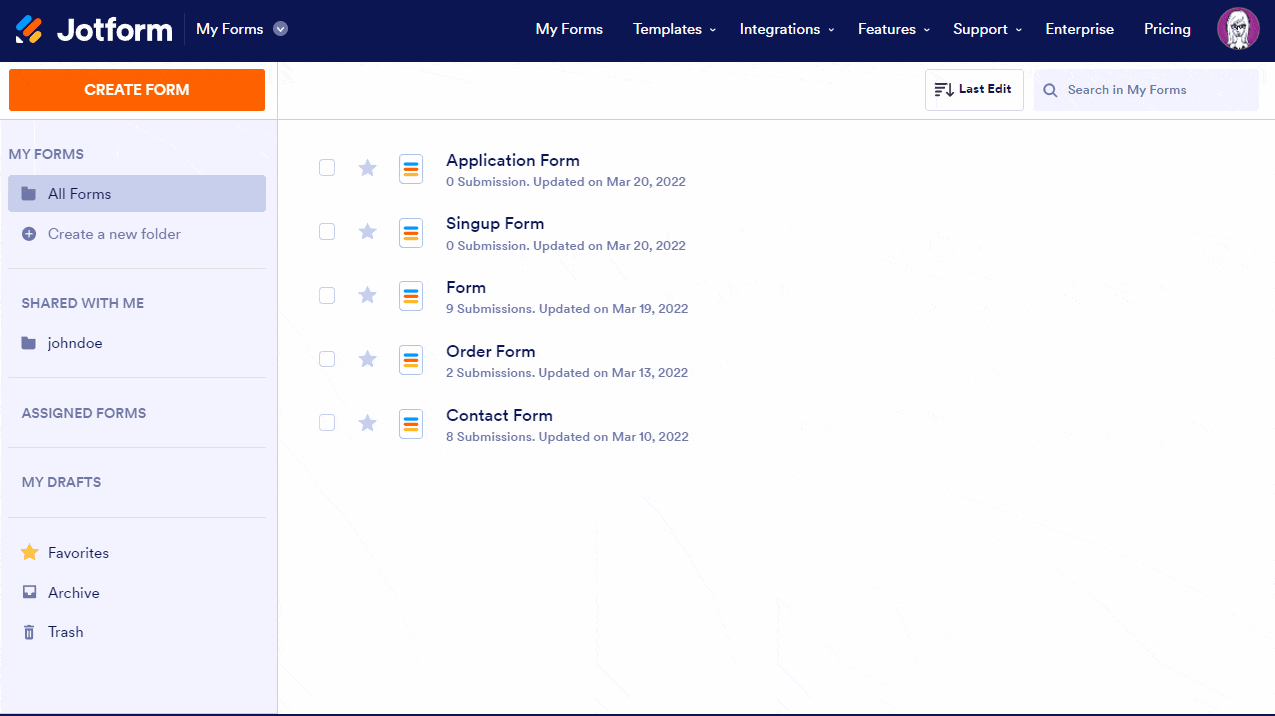Screen dimensions: 1275x716
Task: Click the SHARED WITH ME heading
Action: (x=83, y=303)
